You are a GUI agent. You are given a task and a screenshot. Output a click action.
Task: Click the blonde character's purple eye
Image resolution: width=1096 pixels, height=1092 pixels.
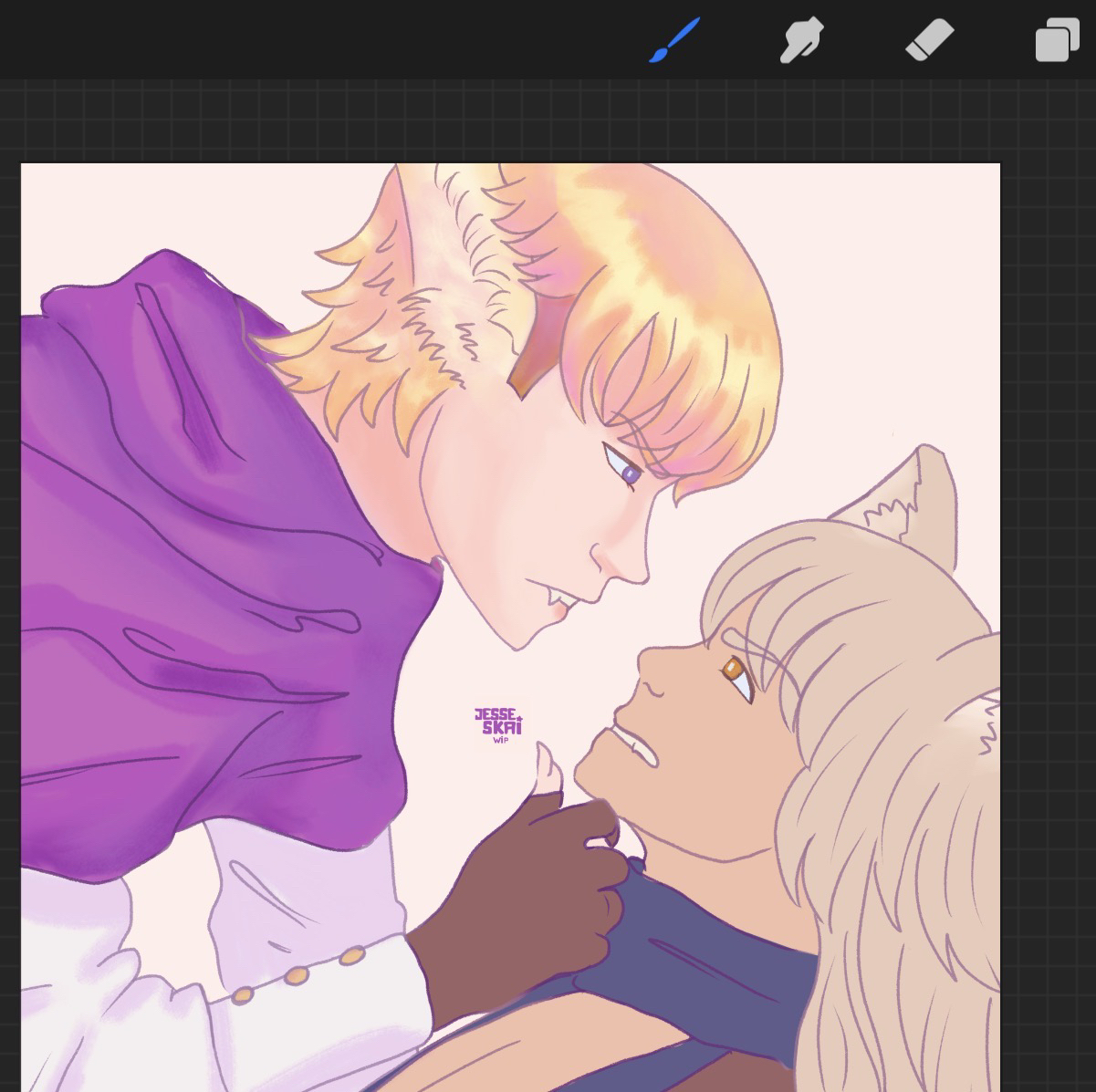tap(628, 473)
